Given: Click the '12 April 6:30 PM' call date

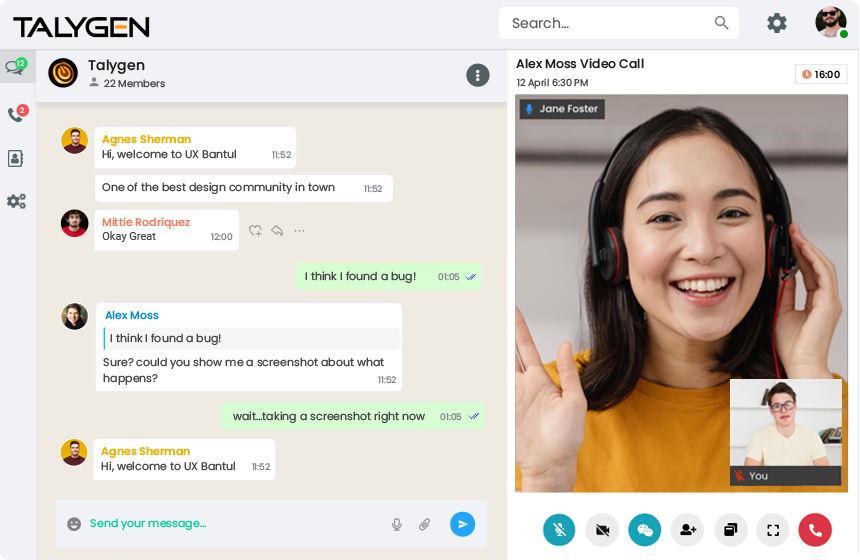Looking at the screenshot, I should click(x=552, y=83).
